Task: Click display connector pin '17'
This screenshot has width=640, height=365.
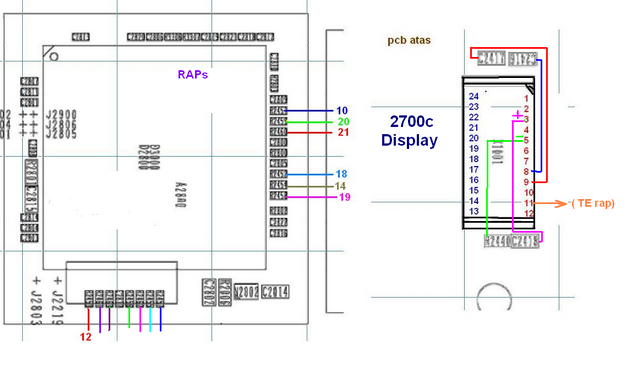Action: click(x=473, y=170)
